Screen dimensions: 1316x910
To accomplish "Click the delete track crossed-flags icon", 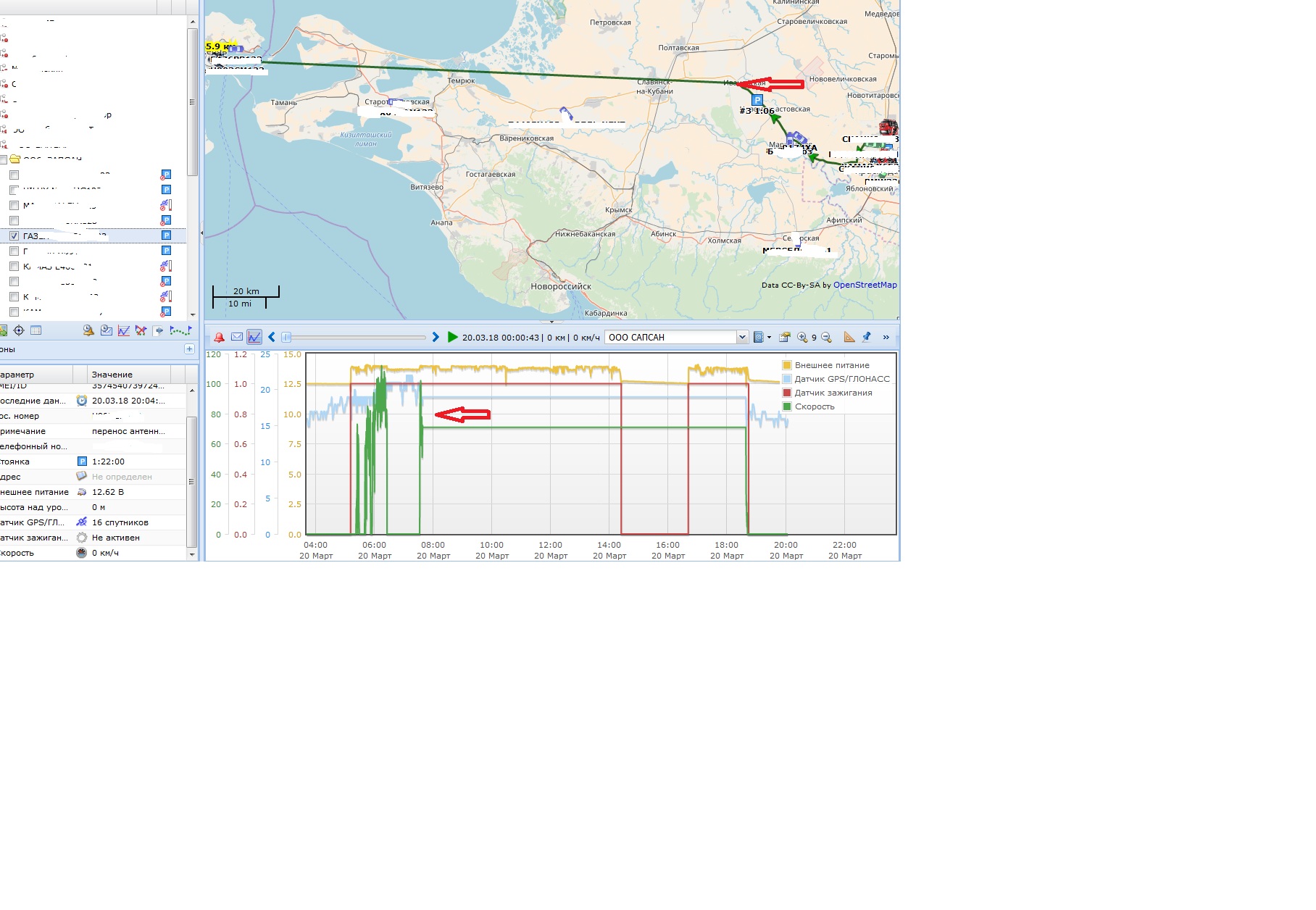I will tap(141, 331).
